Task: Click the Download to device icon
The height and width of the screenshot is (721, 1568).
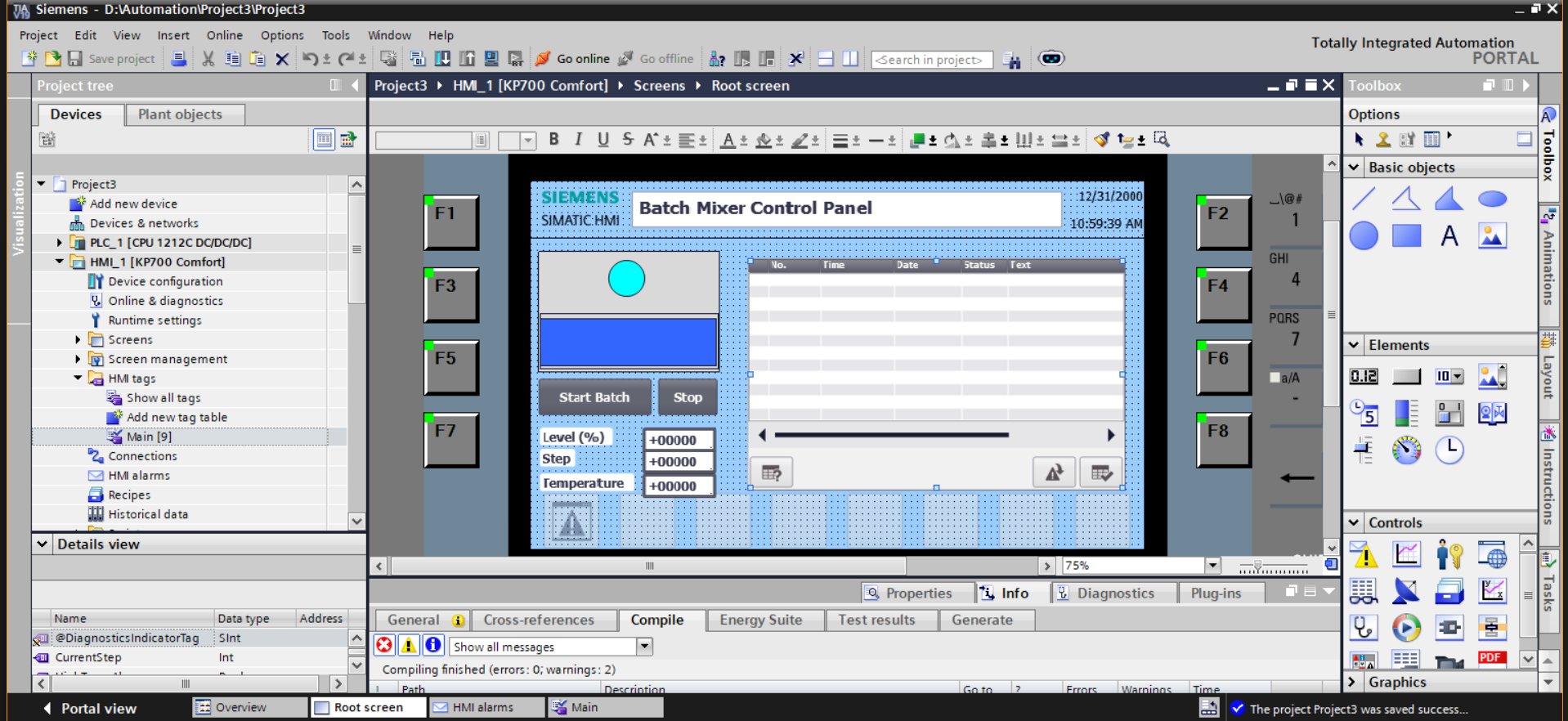Action: [442, 59]
